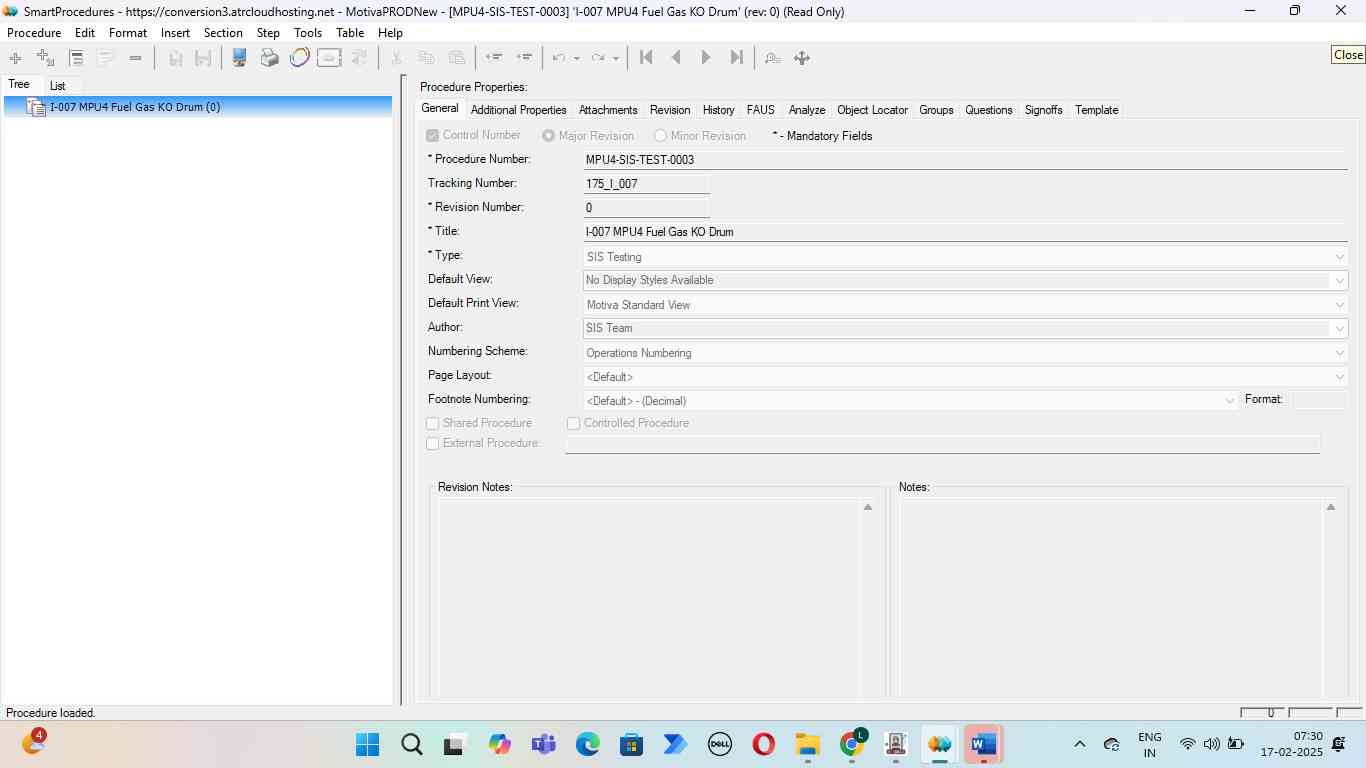
Task: Switch to the Additional Properties tab
Action: (x=518, y=110)
